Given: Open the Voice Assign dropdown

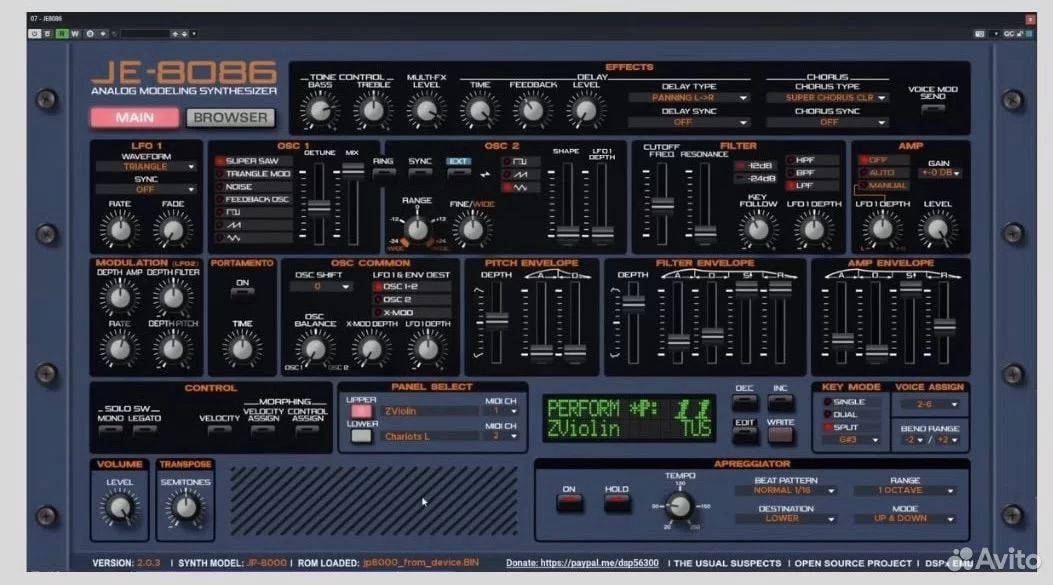Looking at the screenshot, I should point(929,404).
